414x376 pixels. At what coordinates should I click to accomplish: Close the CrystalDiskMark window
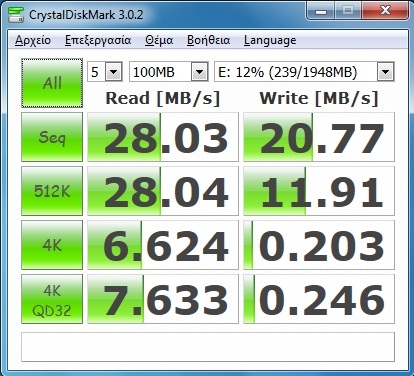click(385, 11)
